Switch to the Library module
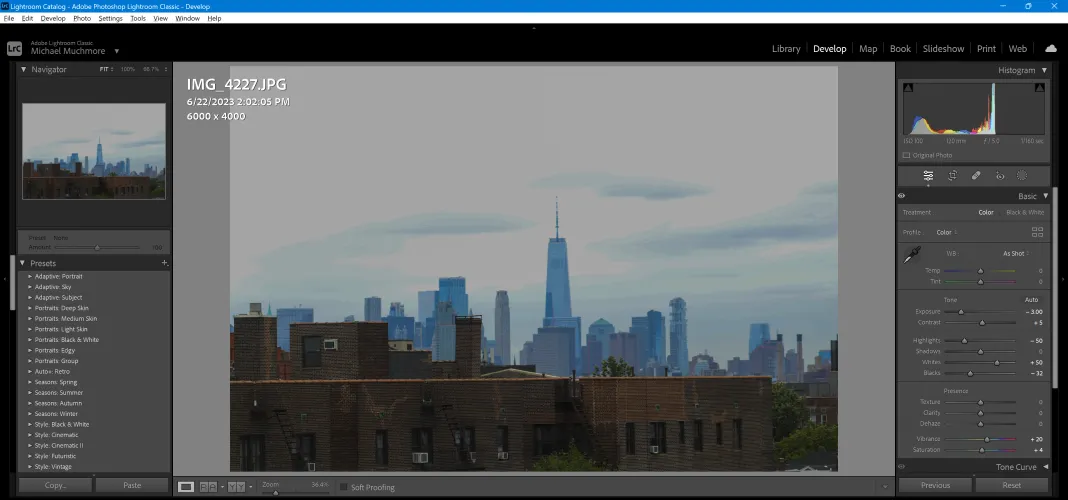1068x500 pixels. 785,48
